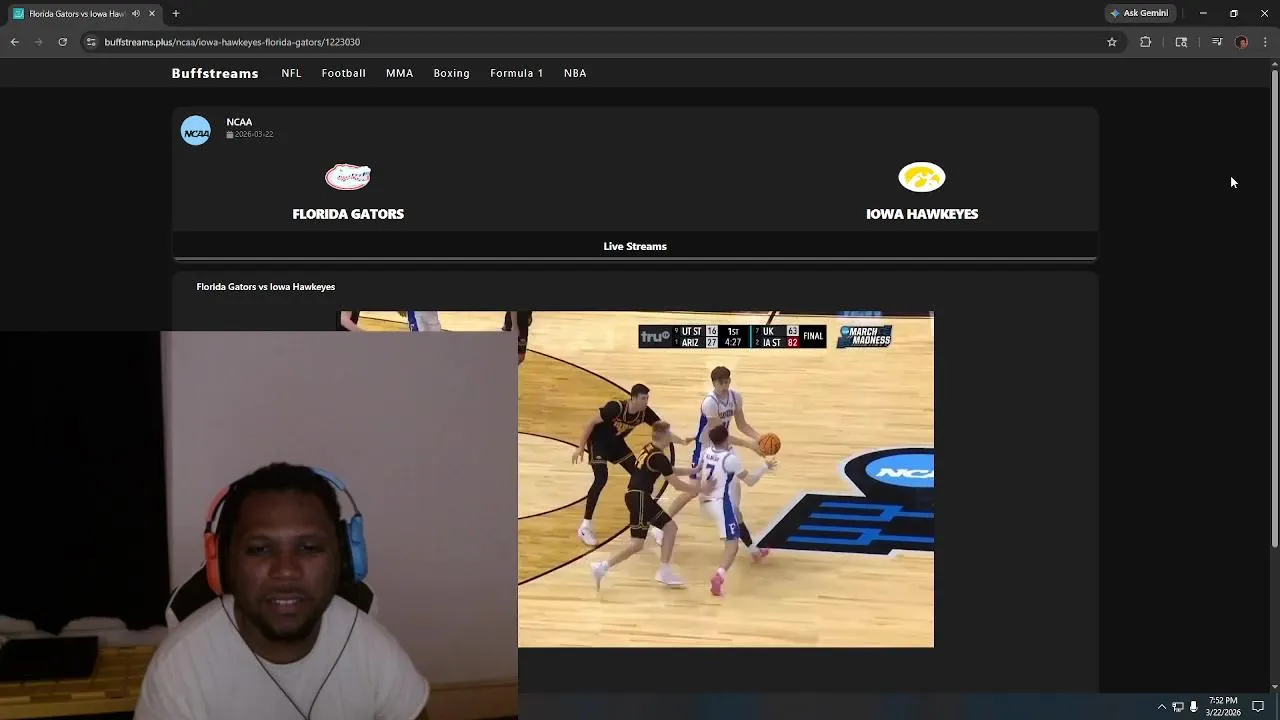
Task: Open the NBA menu item
Action: [x=575, y=73]
